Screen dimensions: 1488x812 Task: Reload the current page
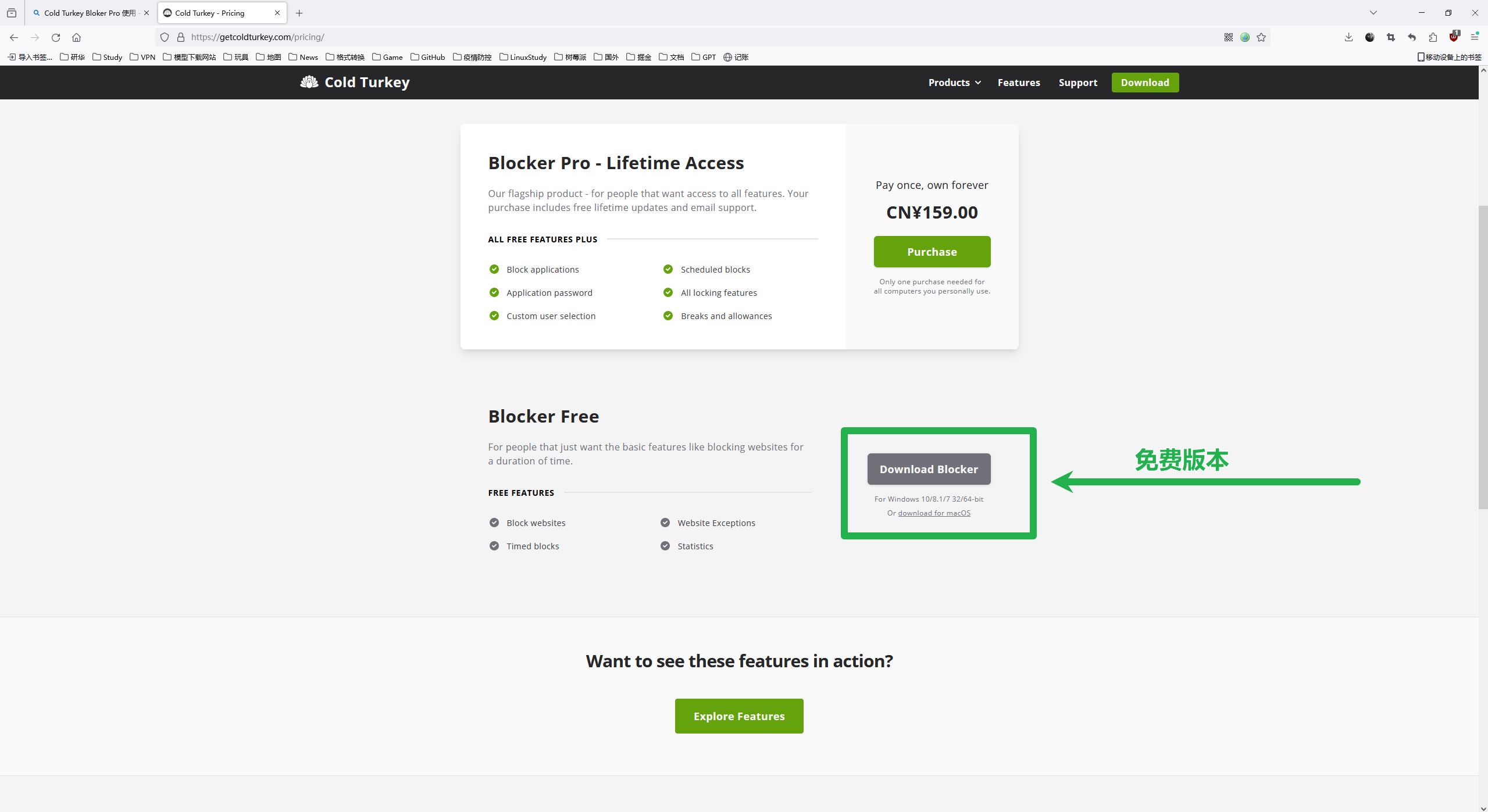tap(56, 37)
